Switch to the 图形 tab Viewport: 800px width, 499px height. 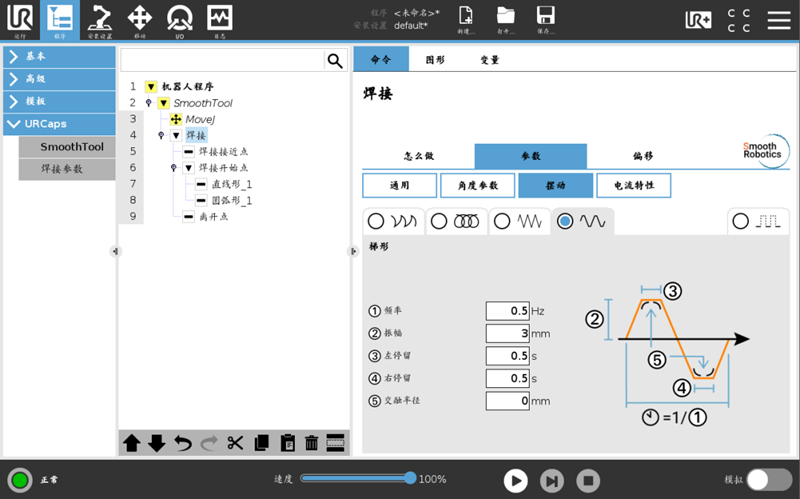[435, 60]
